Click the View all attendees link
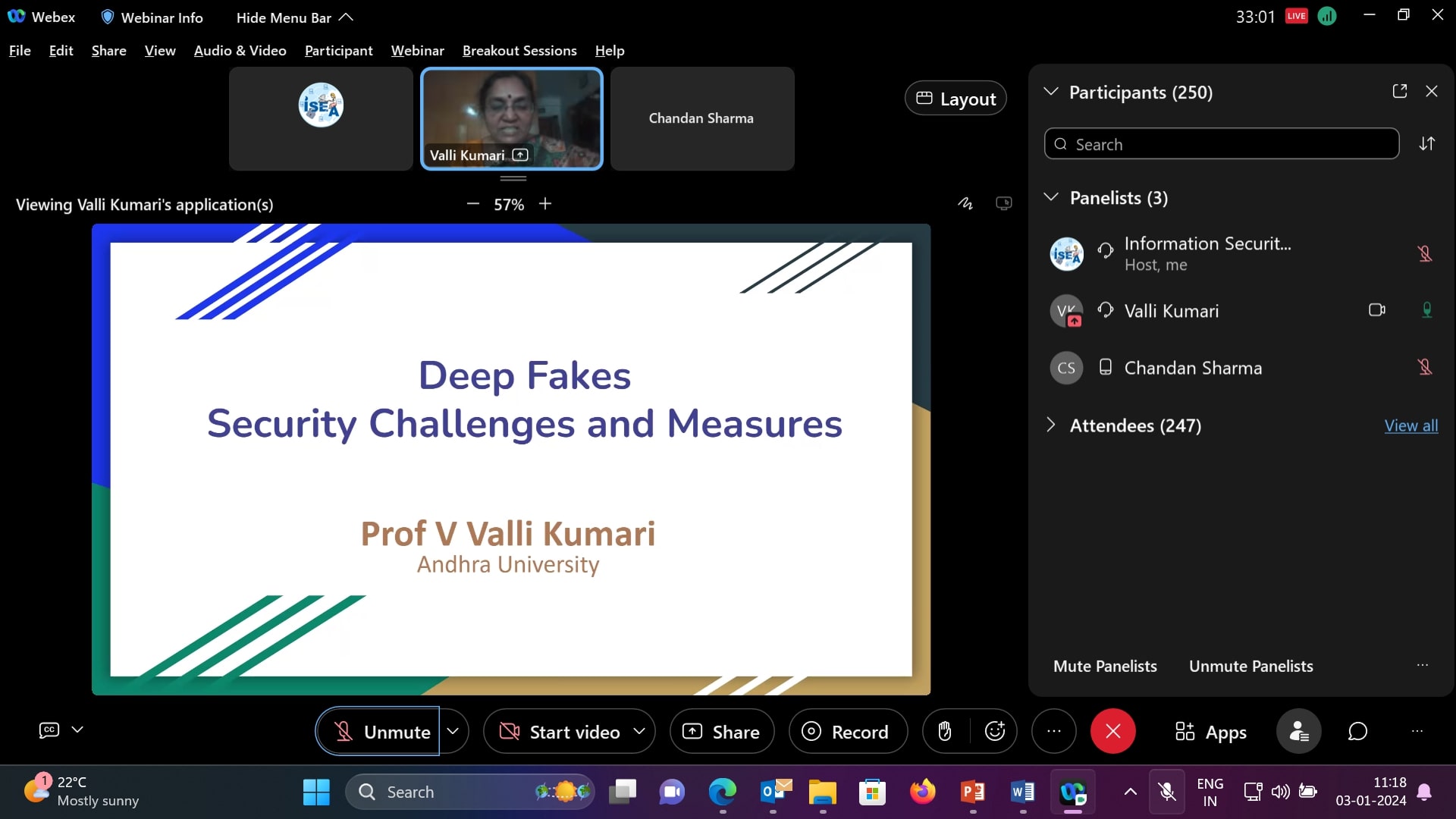 click(1410, 425)
